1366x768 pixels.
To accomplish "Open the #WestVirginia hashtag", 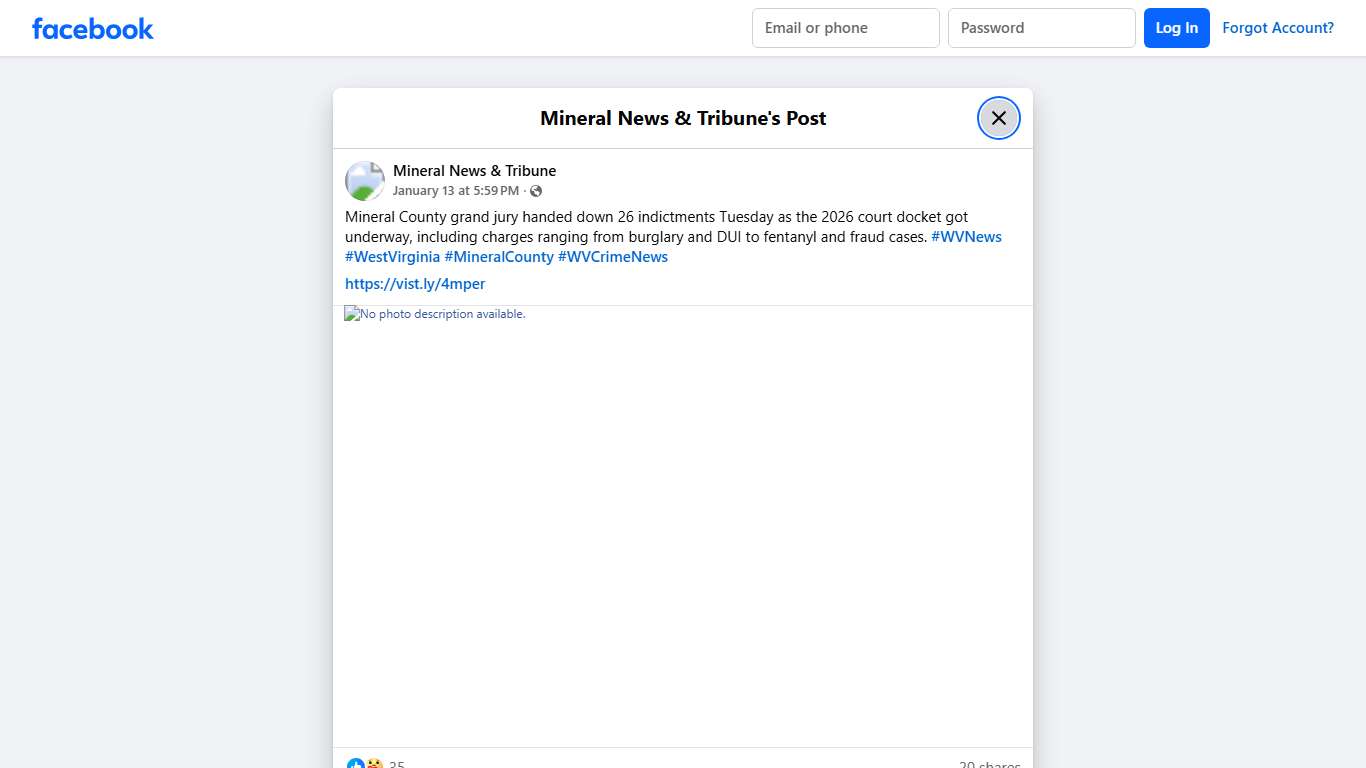I will coord(392,257).
